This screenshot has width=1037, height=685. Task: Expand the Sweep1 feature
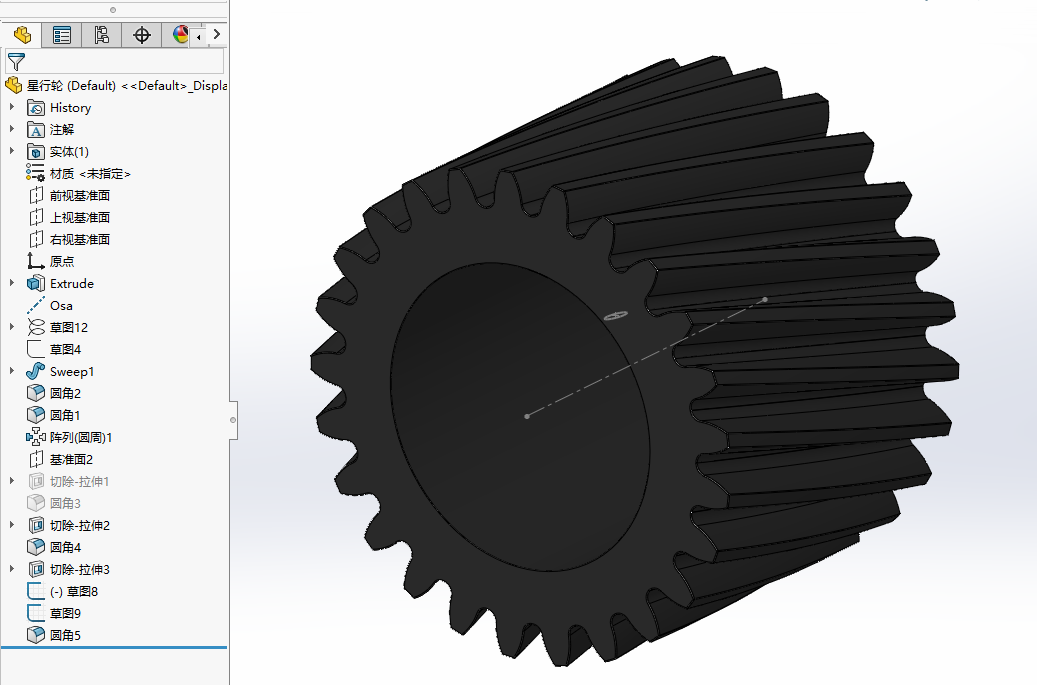click(x=11, y=370)
